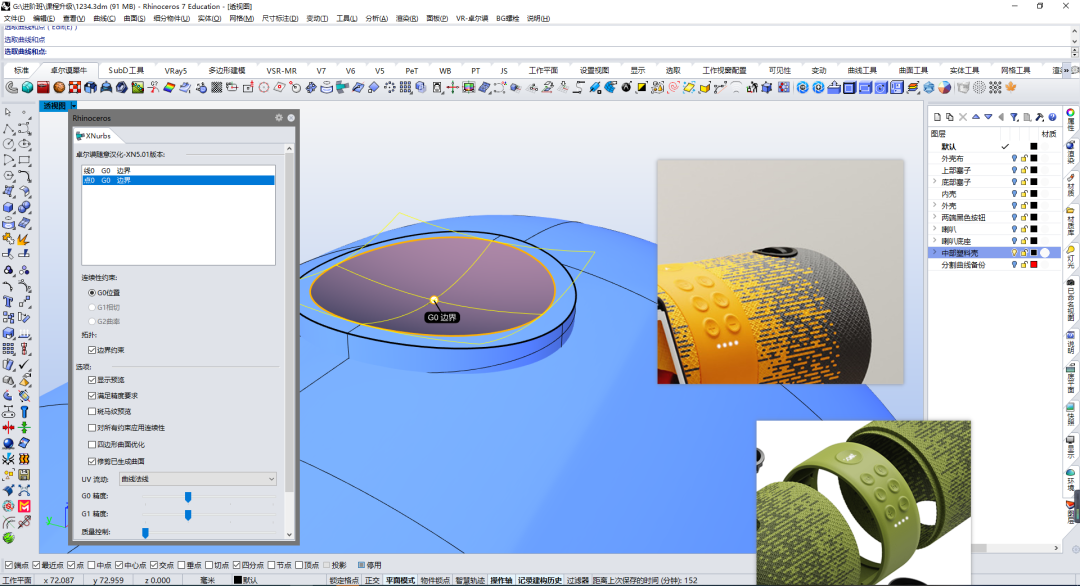This screenshot has height=586, width=1080.
Task: Enable 斑马纹预览 checkbox
Action: [x=92, y=411]
